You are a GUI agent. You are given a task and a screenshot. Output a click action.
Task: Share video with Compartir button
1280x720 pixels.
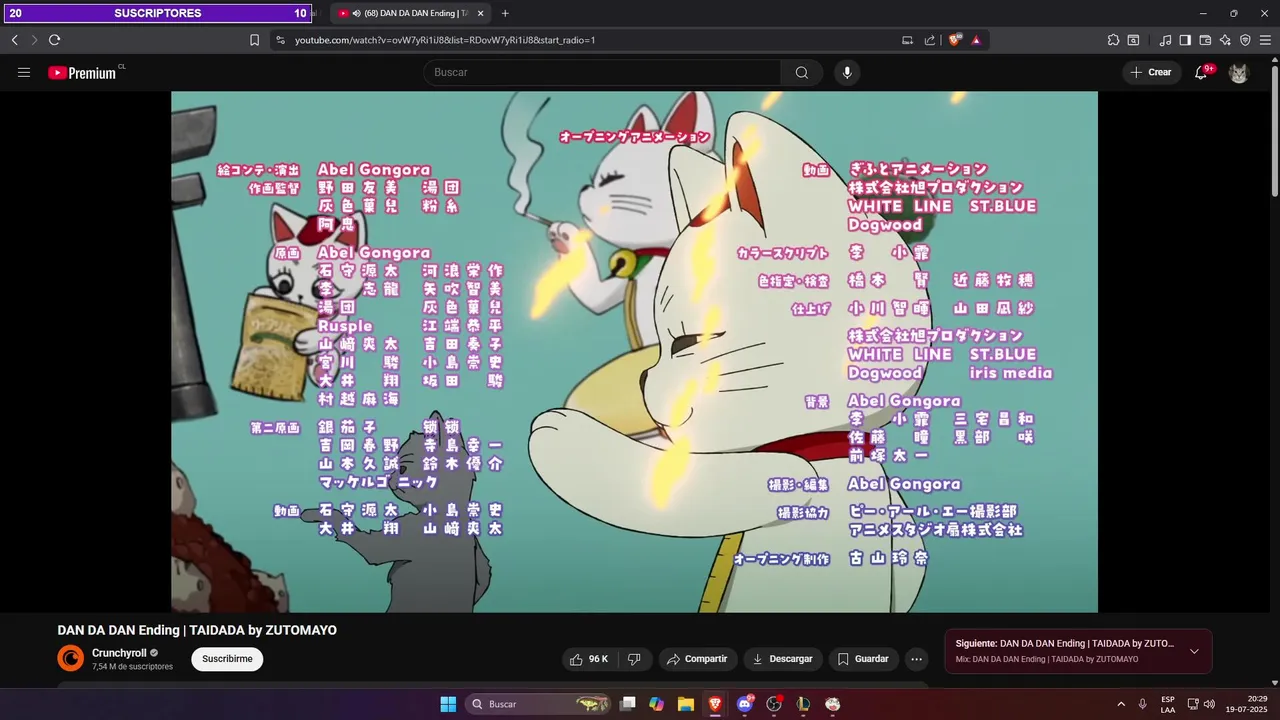point(697,659)
